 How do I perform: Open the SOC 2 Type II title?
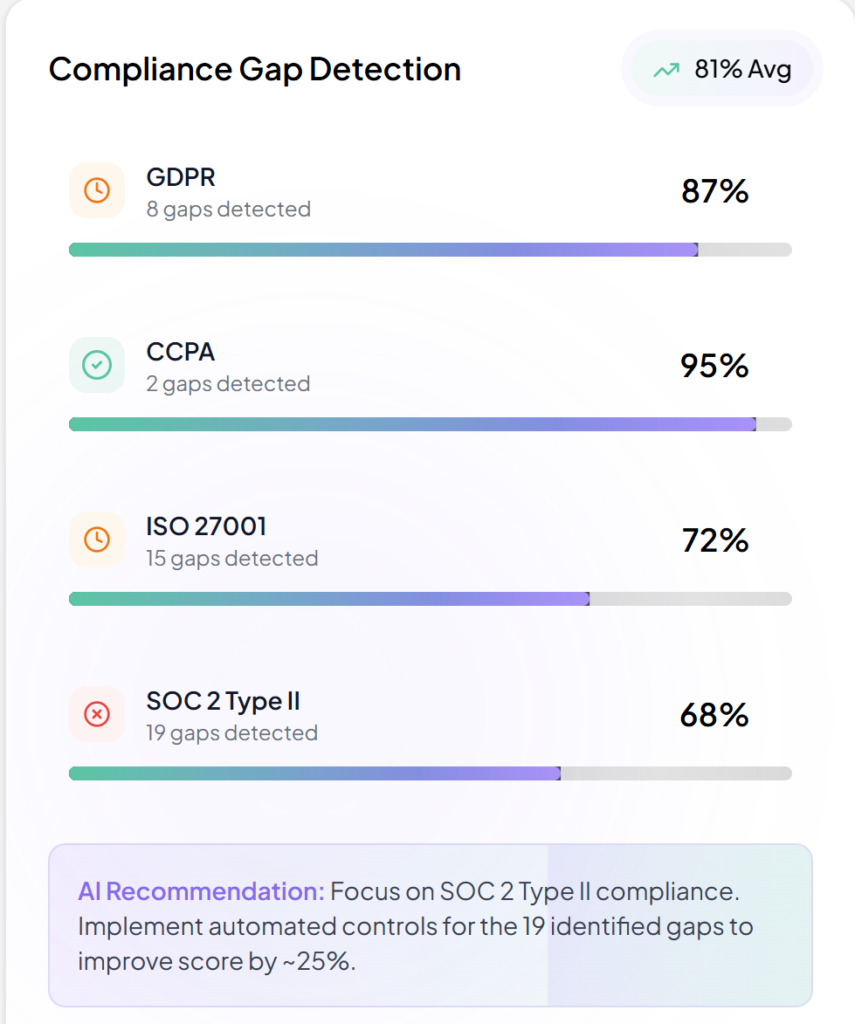223,701
